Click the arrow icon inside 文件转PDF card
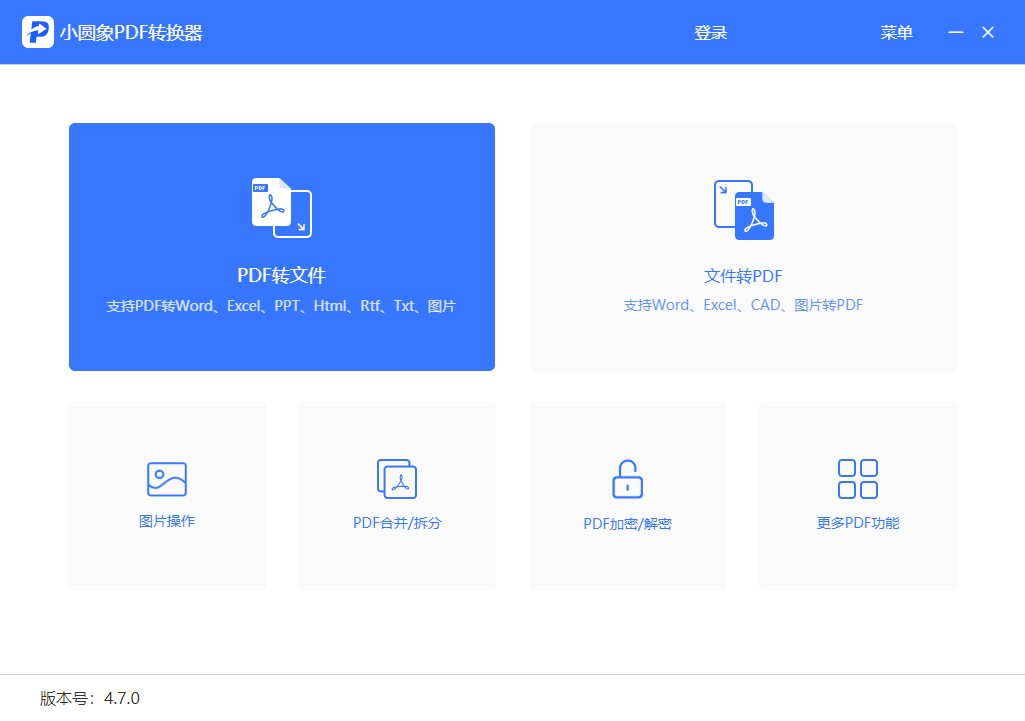 click(724, 192)
